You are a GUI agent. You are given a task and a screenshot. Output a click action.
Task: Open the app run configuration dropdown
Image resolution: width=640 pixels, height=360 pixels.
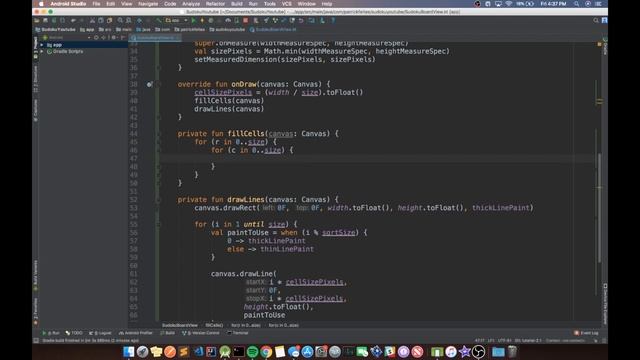tap(176, 20)
